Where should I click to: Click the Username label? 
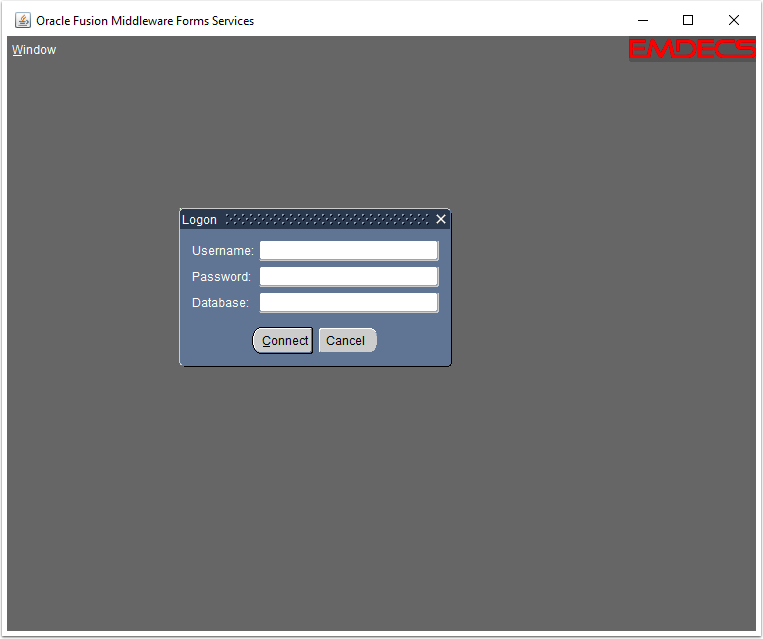223,251
